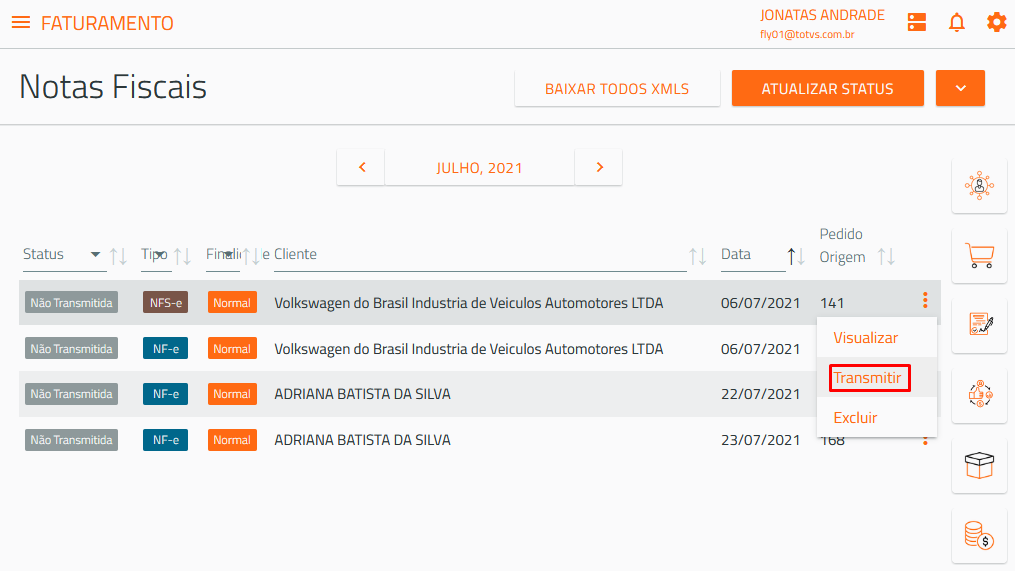Viewport: 1015px width, 571px height.
Task: Click ADRIANA BATISTA DA SILVA on 22/07/2021 row
Action: (362, 394)
